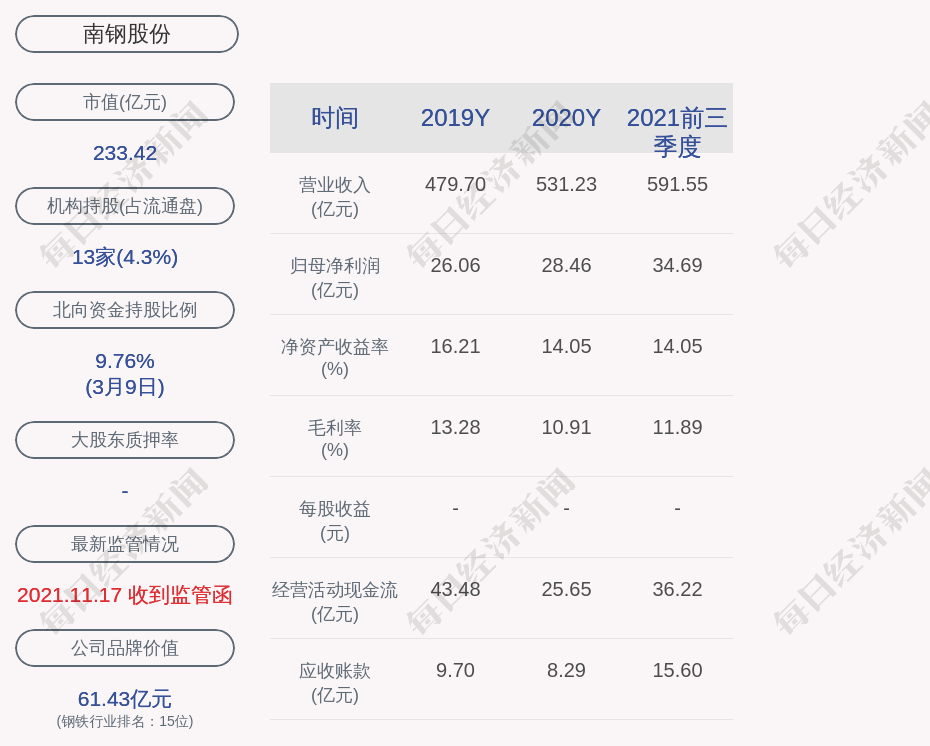Select the 大股东质押率 pill

[x=125, y=439]
